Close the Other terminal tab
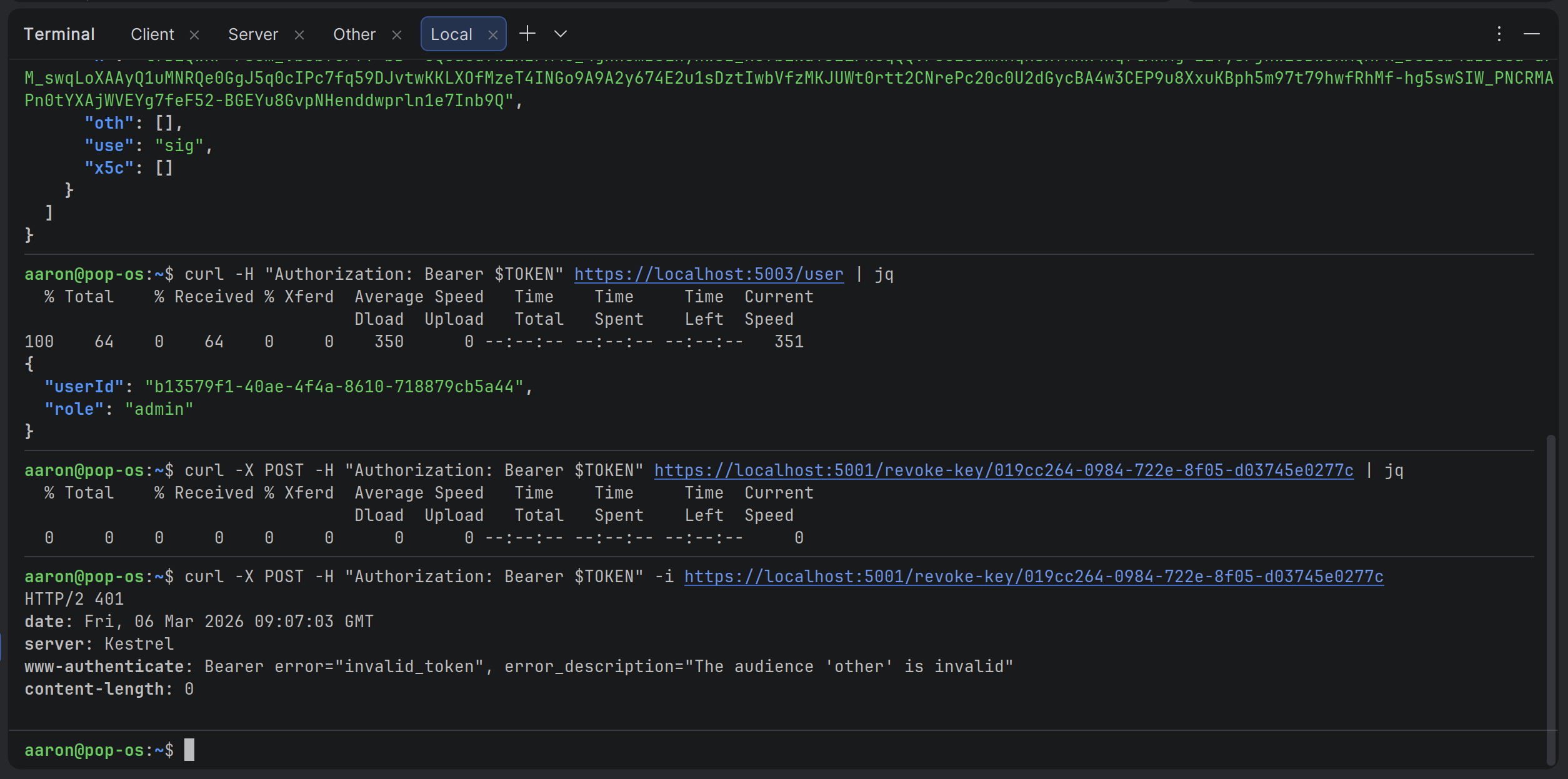1568x779 pixels. click(x=397, y=35)
